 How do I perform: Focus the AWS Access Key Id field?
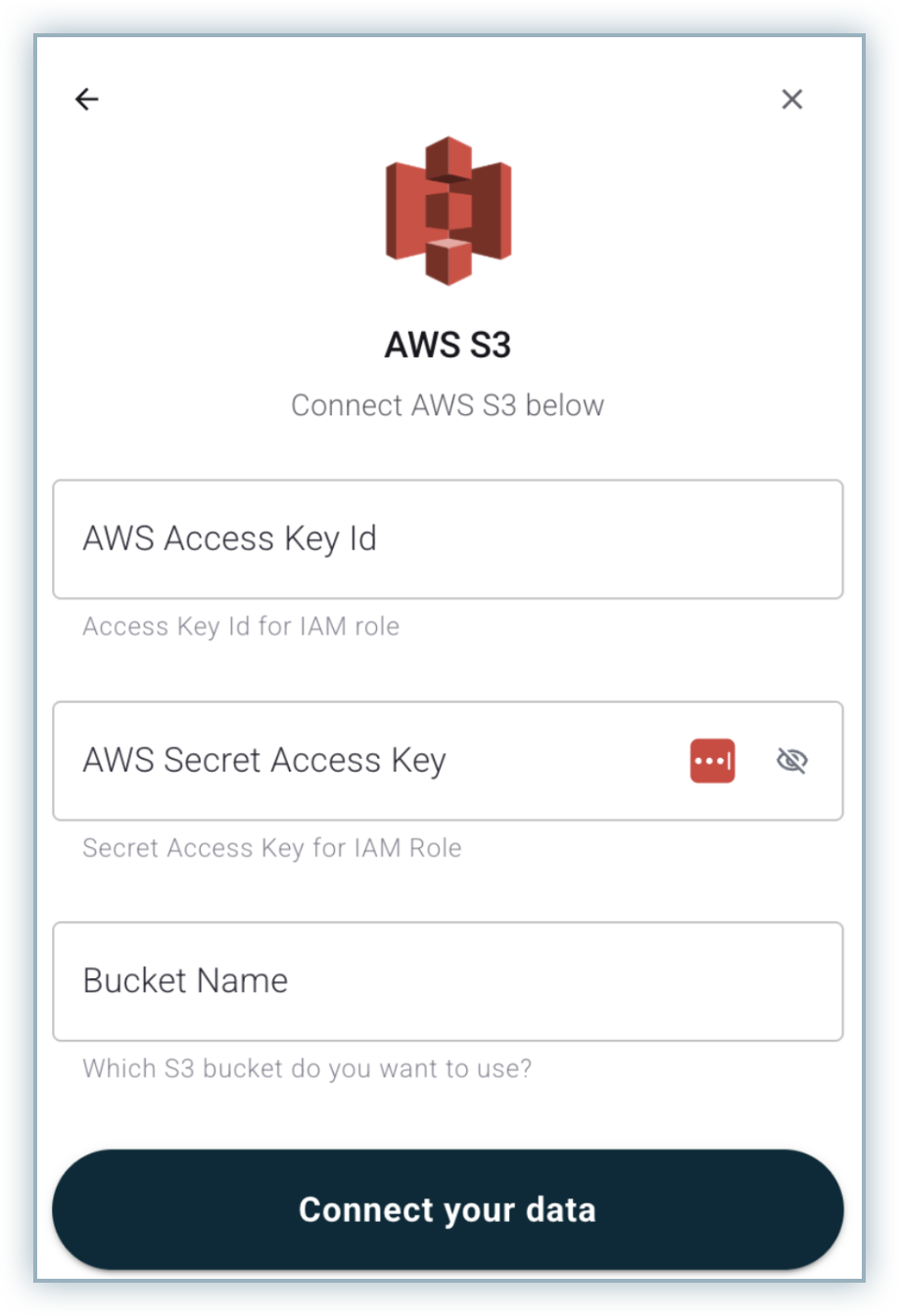pyautogui.click(x=448, y=539)
